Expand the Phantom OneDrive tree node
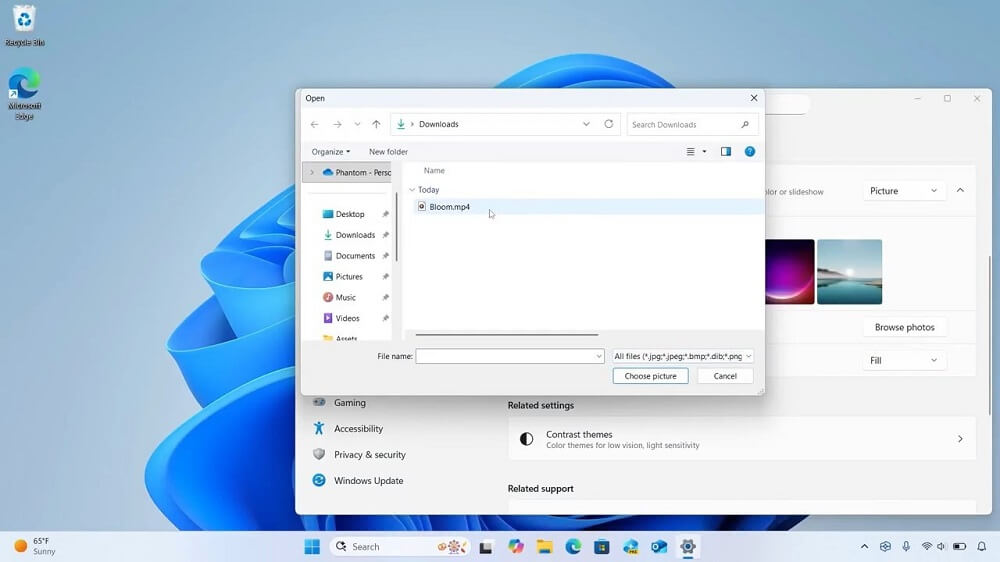The height and width of the screenshot is (562, 1000). pos(312,173)
